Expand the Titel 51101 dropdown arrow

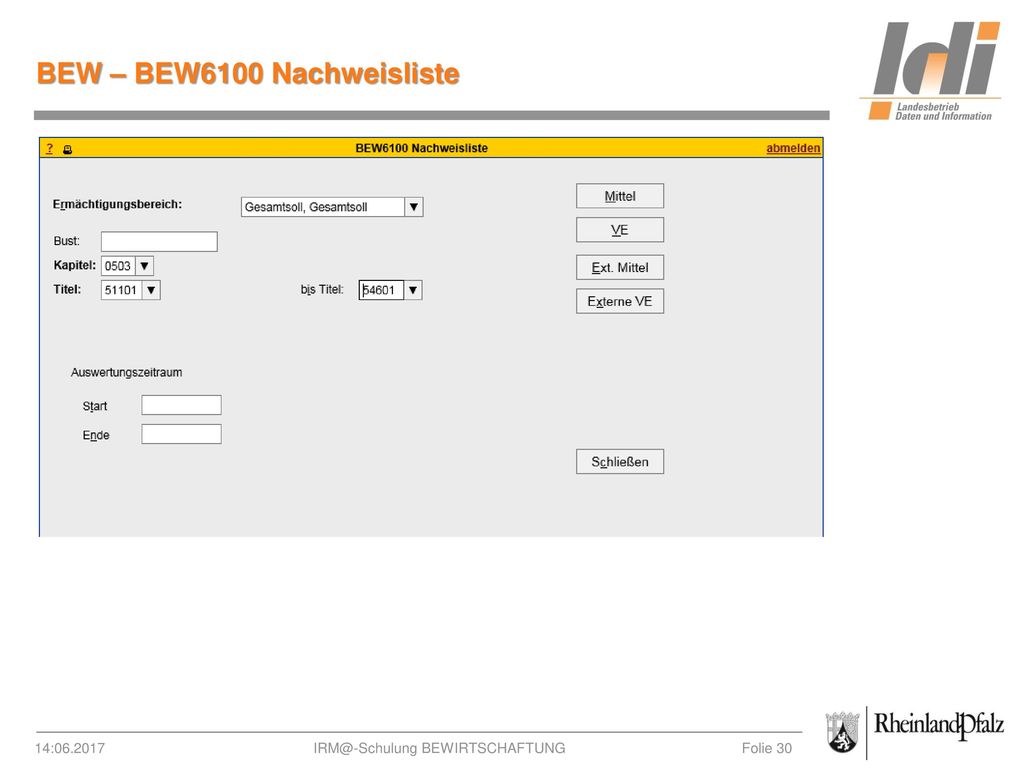151,290
